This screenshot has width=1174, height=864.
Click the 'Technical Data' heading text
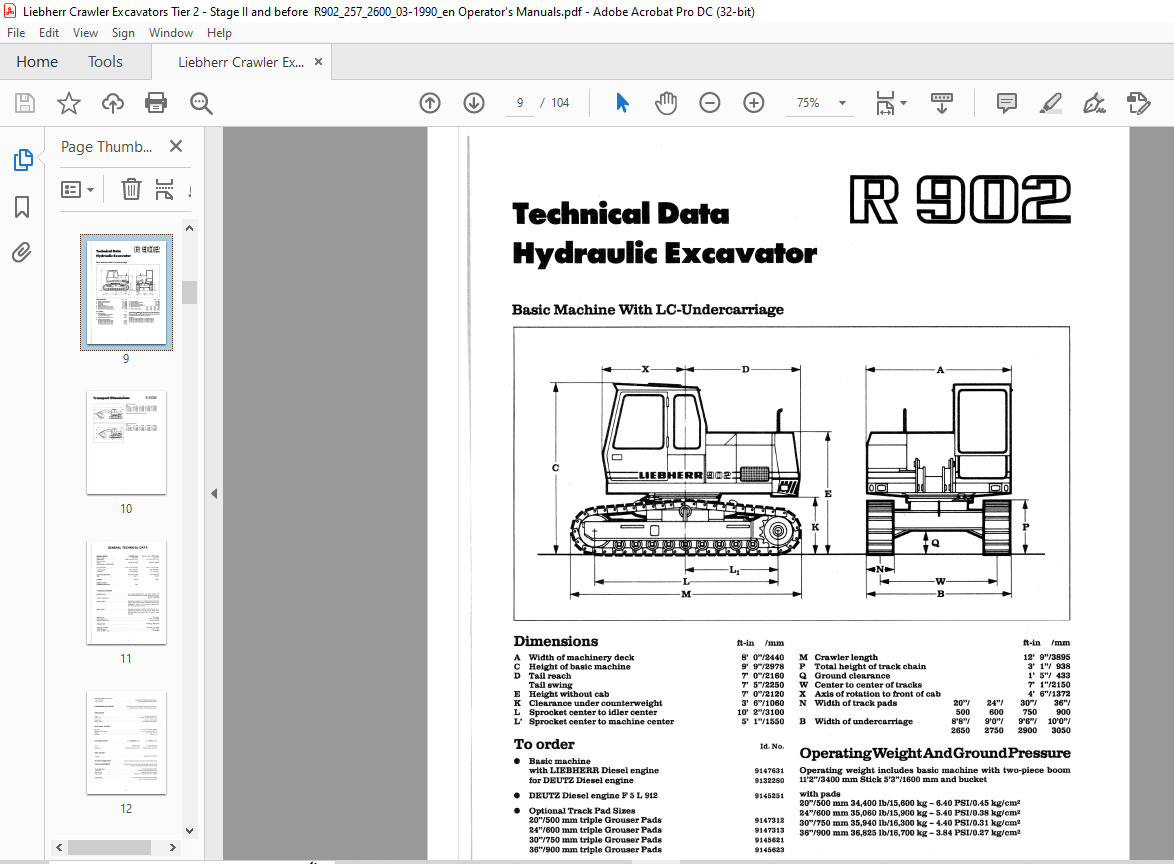point(621,214)
